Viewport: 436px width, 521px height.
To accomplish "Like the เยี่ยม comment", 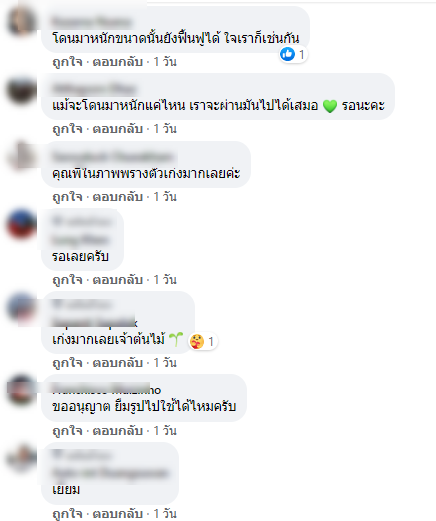I will (x=67, y=513).
